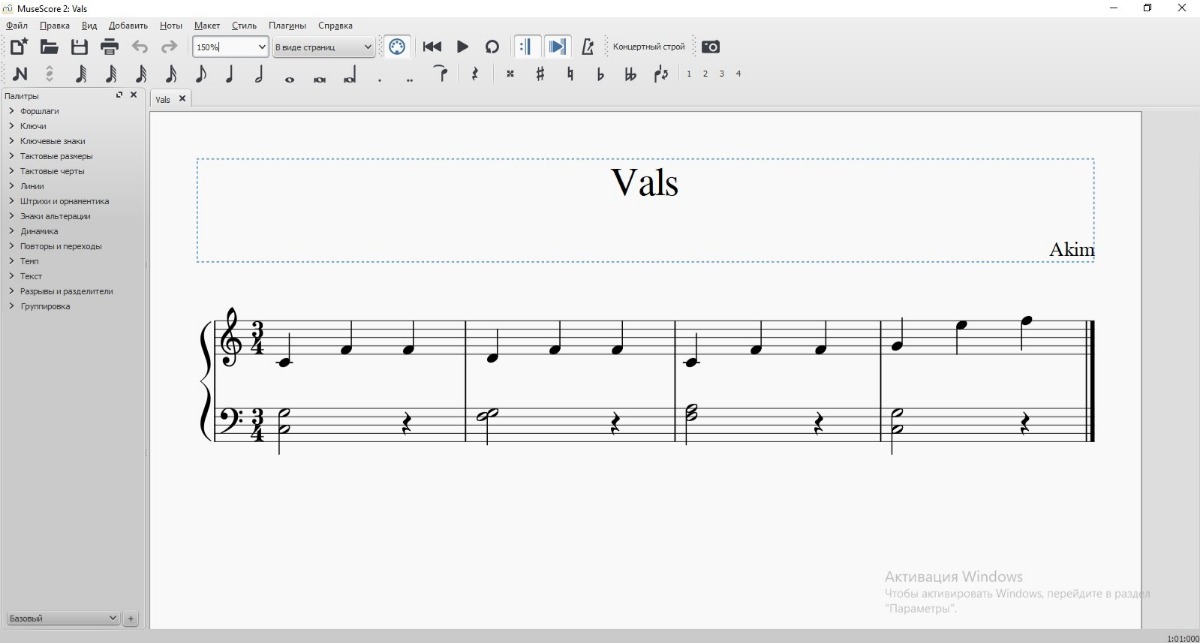Print the score using the printer icon
1200x643 pixels.
pos(110,47)
